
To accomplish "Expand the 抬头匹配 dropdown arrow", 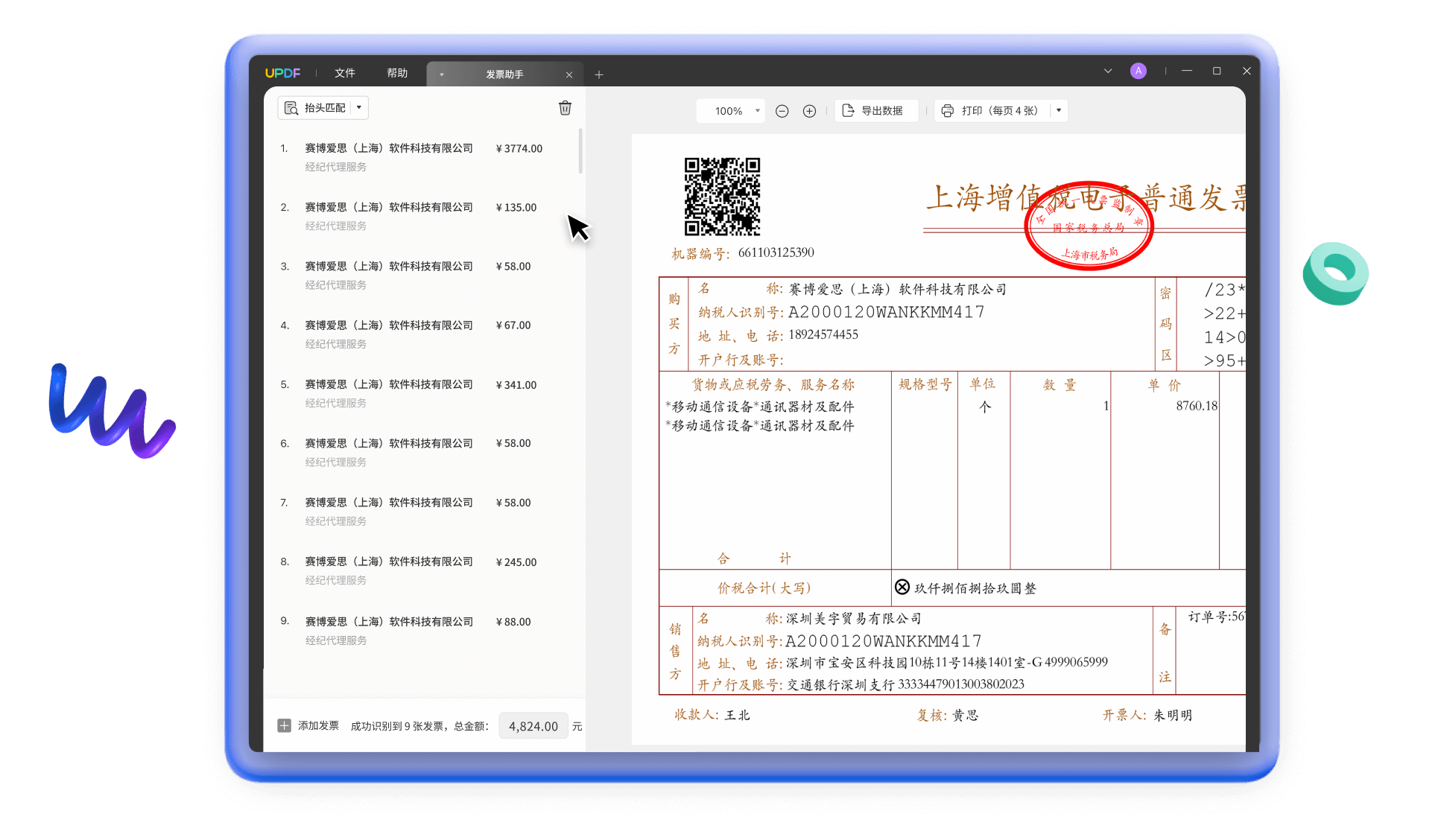I will pos(359,108).
